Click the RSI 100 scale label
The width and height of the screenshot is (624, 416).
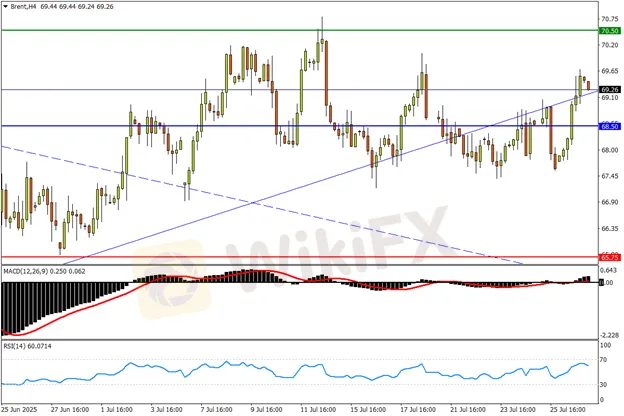tap(605, 345)
